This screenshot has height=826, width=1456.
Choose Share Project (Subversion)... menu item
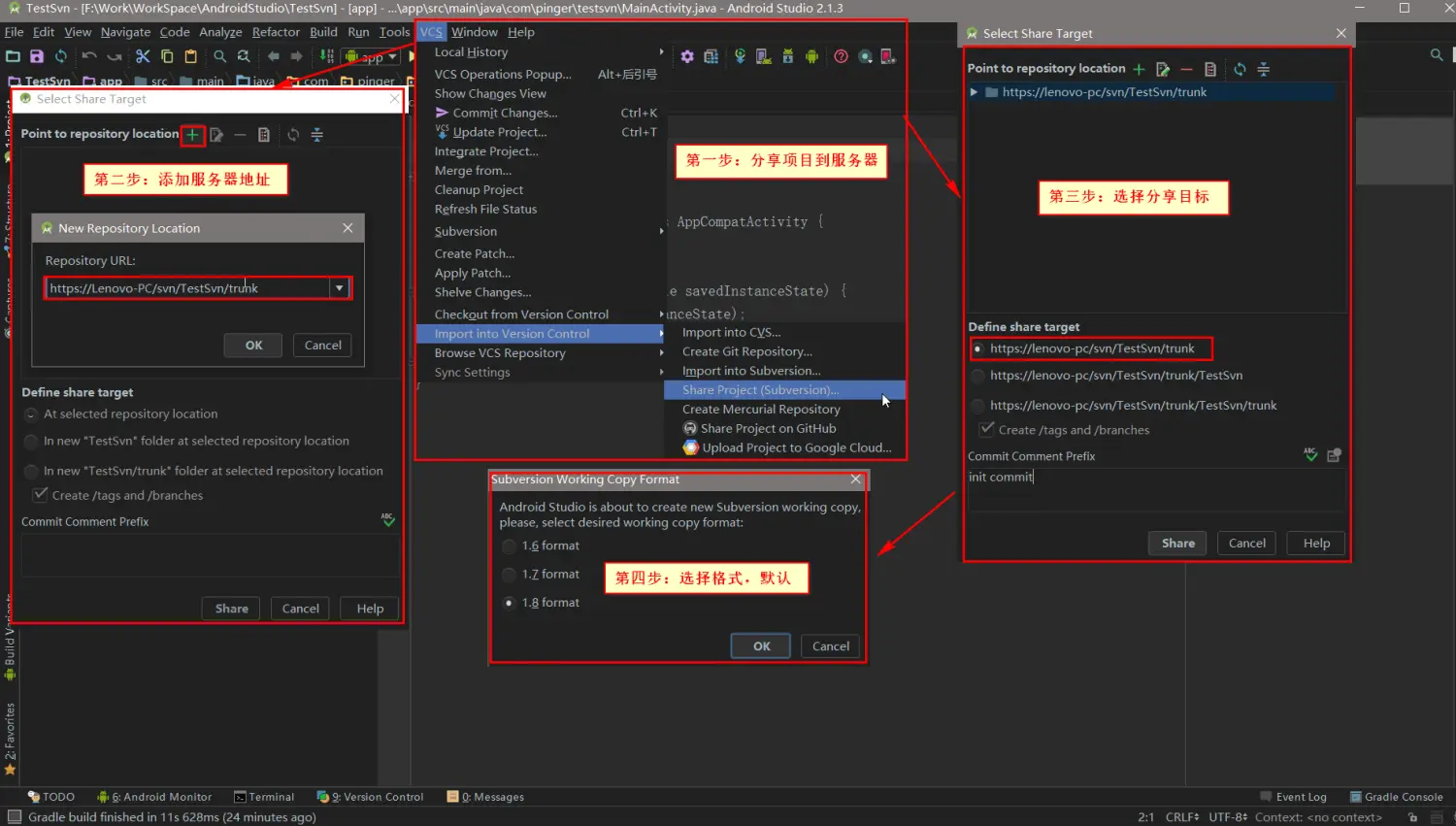[784, 390]
